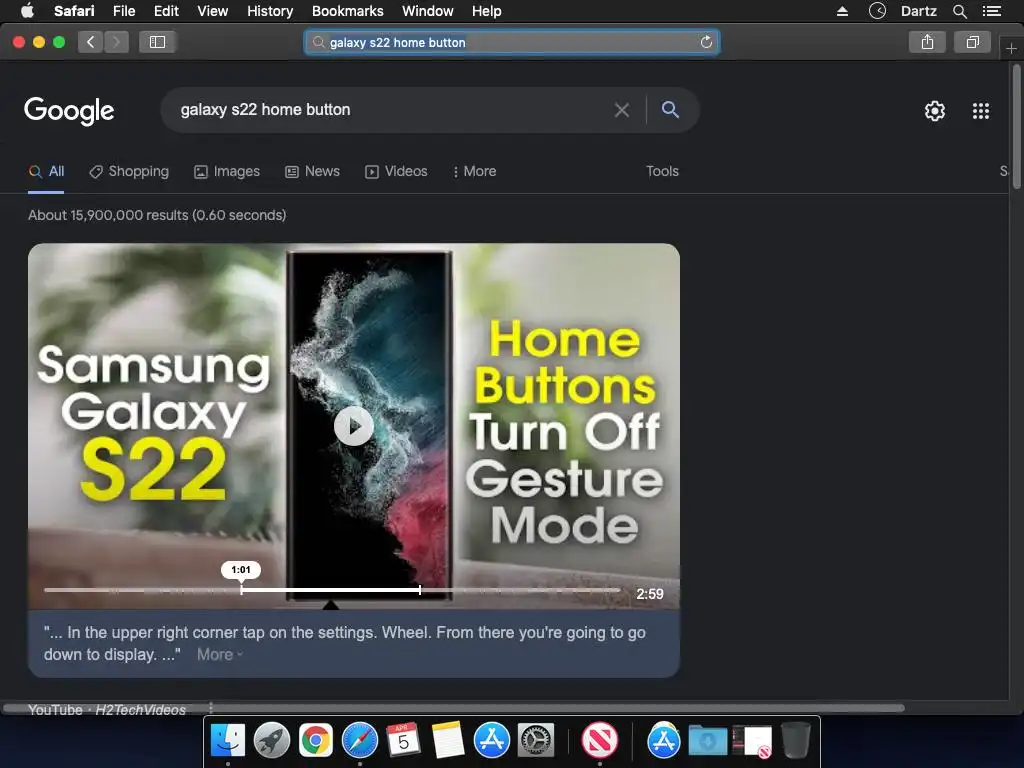Clear the Google search box

[x=622, y=110]
